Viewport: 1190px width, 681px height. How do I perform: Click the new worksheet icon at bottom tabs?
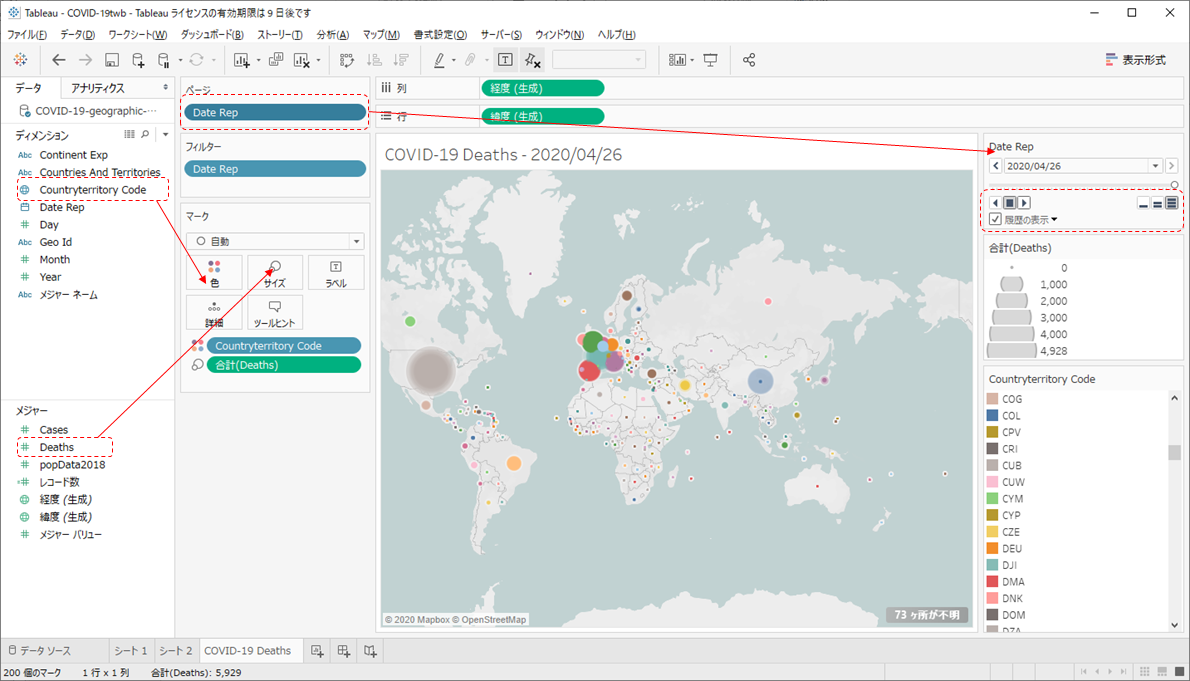click(x=317, y=651)
